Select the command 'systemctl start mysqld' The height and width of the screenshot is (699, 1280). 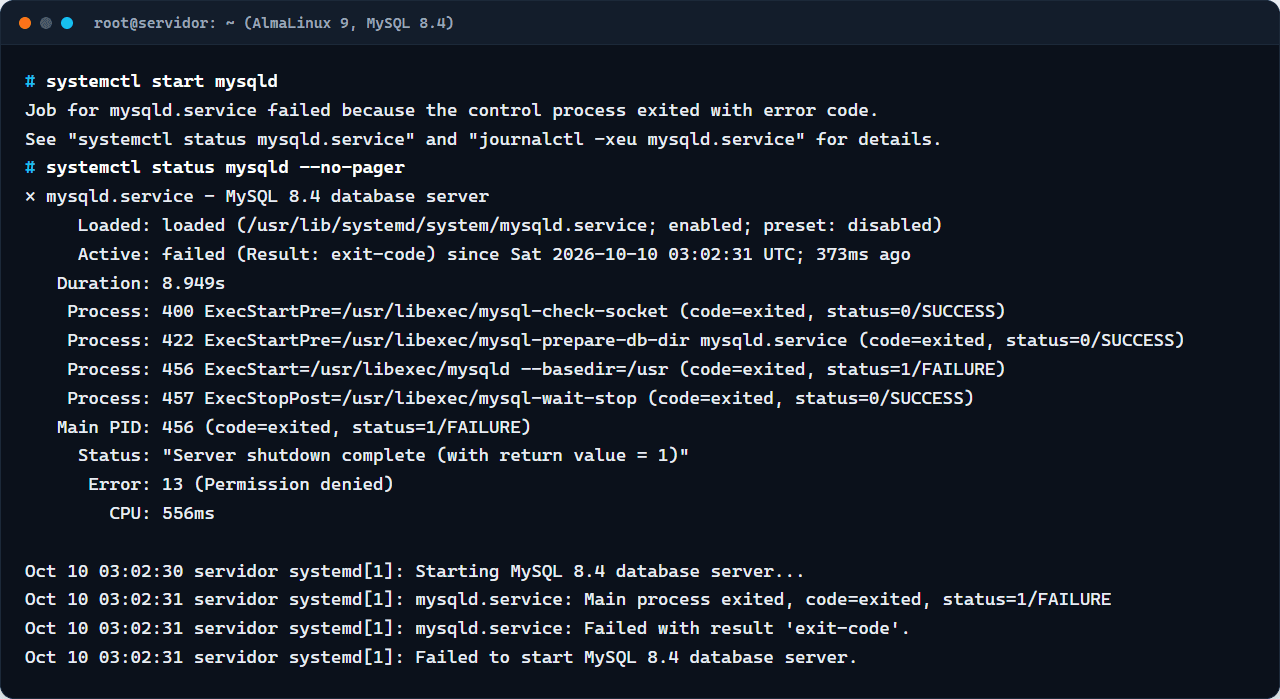tap(162, 82)
